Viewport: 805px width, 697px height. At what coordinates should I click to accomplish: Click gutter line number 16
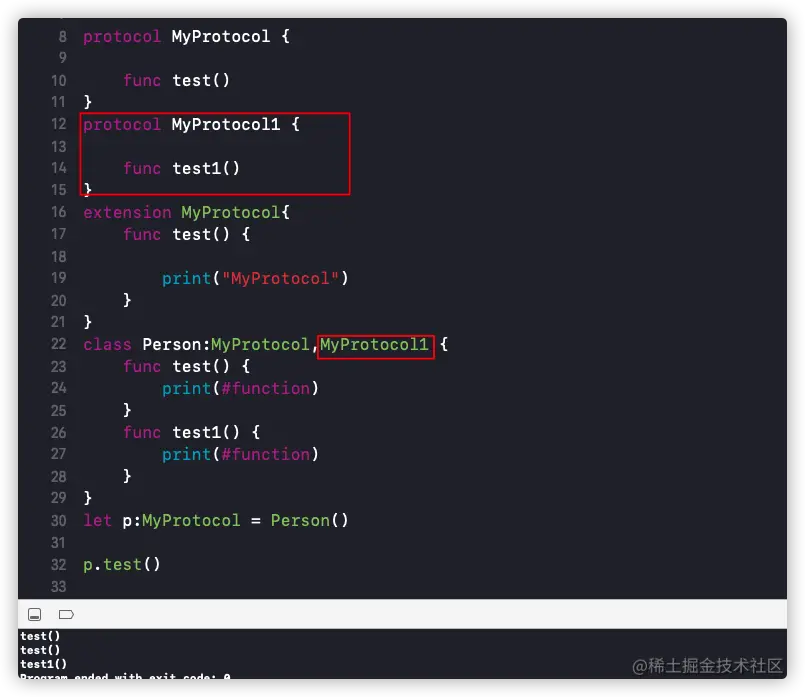pos(59,212)
